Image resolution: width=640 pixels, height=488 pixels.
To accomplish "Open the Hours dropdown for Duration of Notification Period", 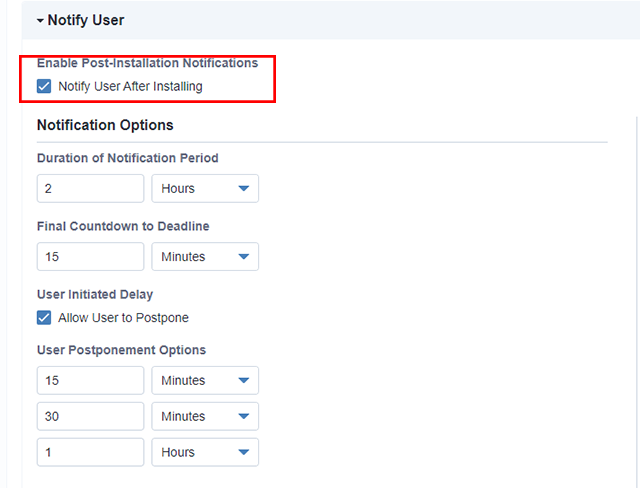I will [x=205, y=189].
